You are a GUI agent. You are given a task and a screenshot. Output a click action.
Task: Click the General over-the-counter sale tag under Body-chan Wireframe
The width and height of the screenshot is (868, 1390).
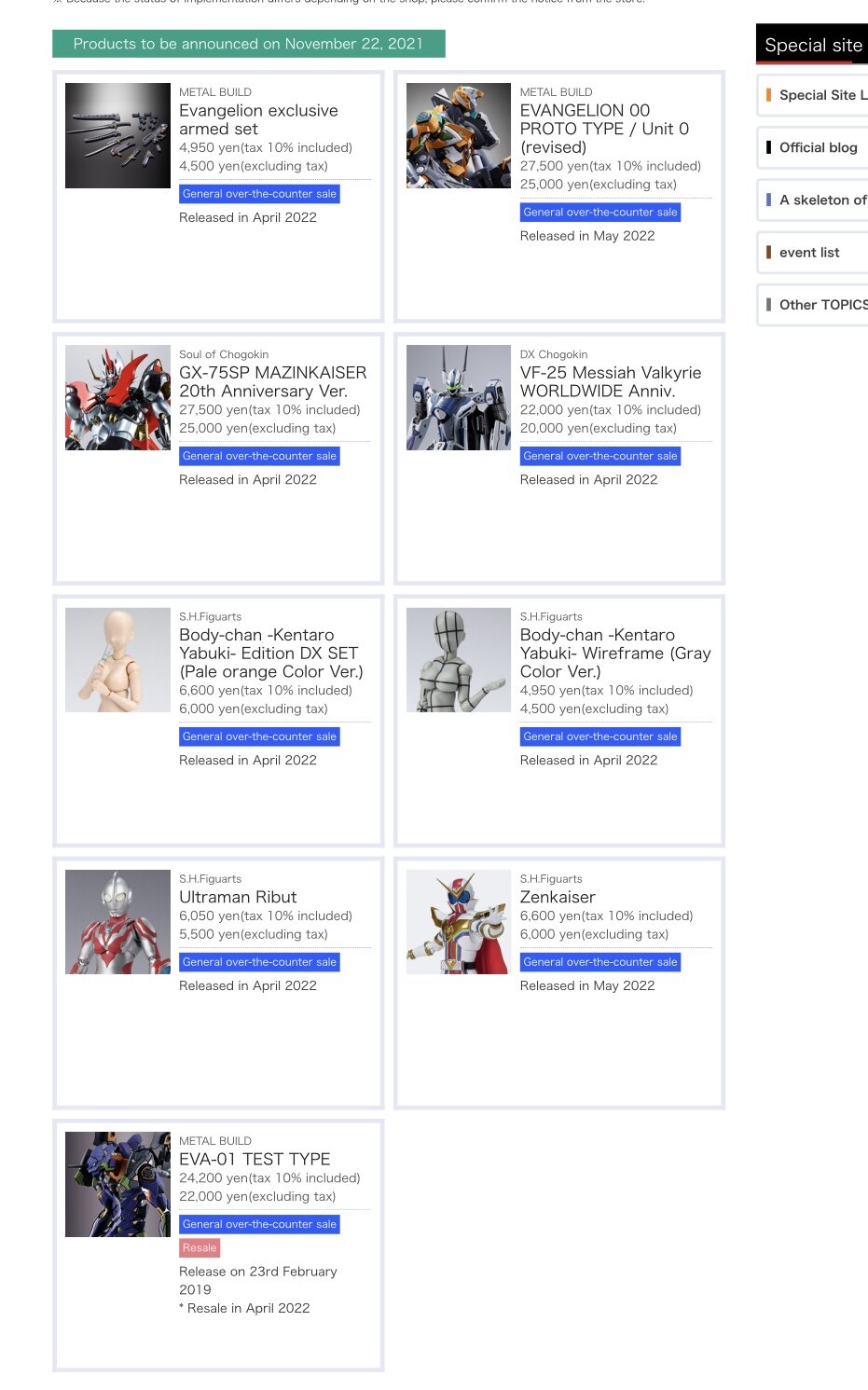(600, 736)
